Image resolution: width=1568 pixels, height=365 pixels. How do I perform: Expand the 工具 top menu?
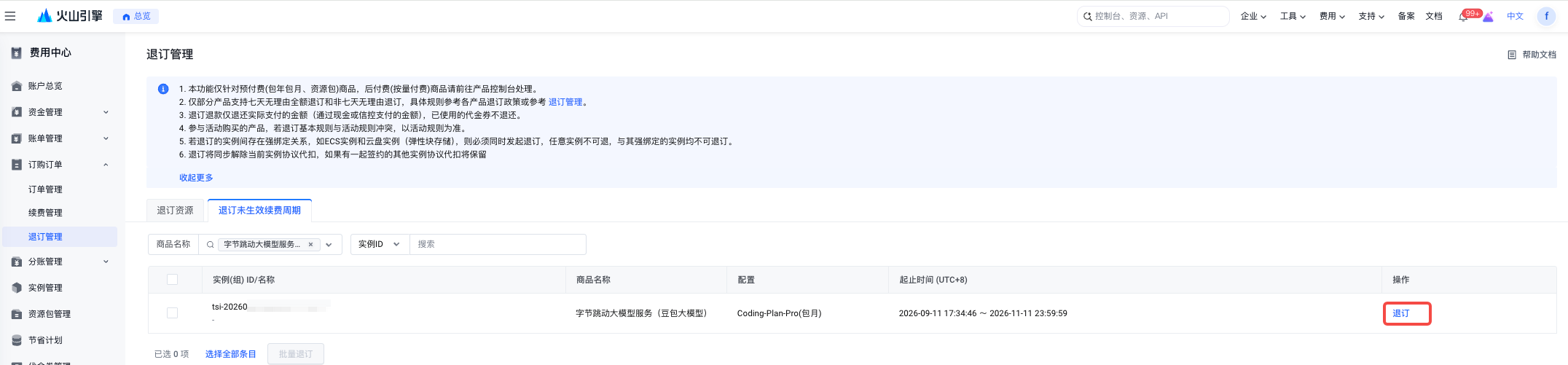coord(1293,16)
